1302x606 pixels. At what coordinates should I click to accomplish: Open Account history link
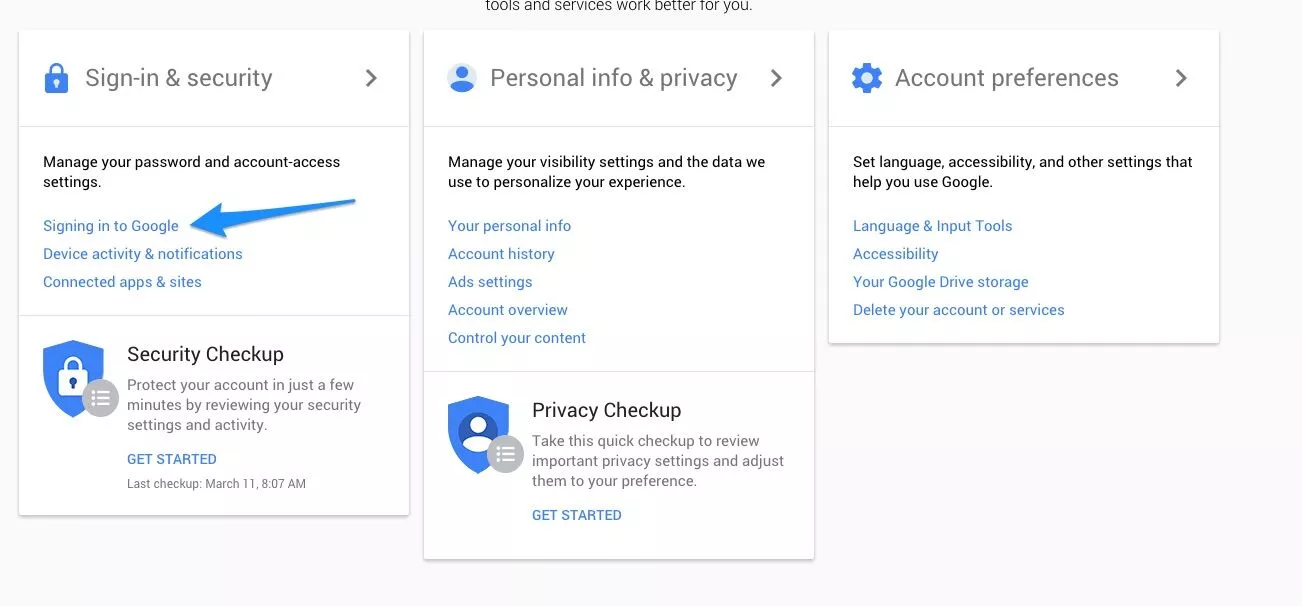click(501, 254)
